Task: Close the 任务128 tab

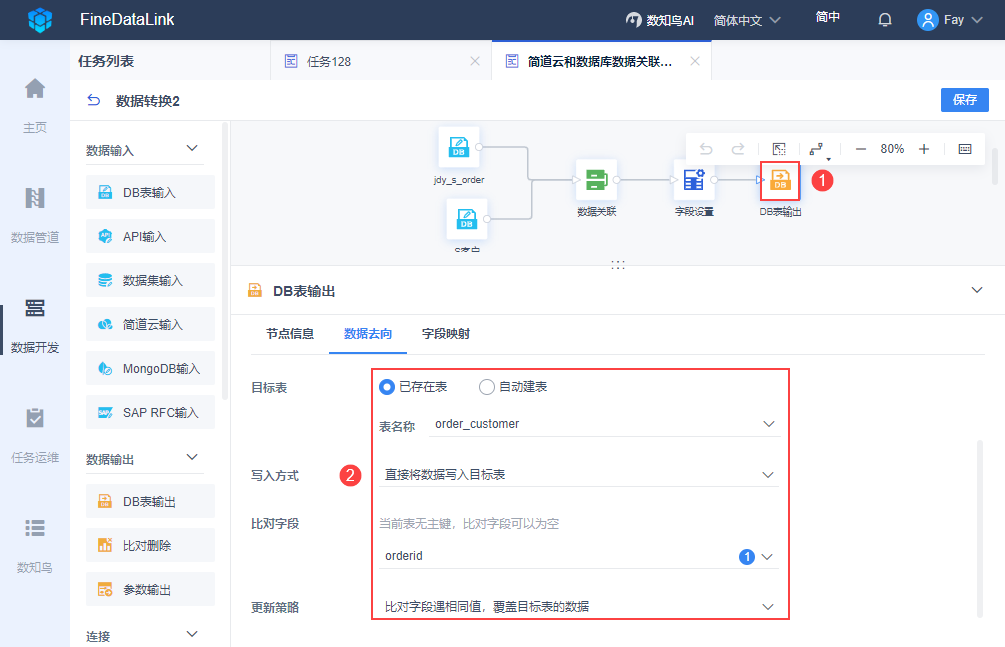Action: pyautogui.click(x=475, y=61)
